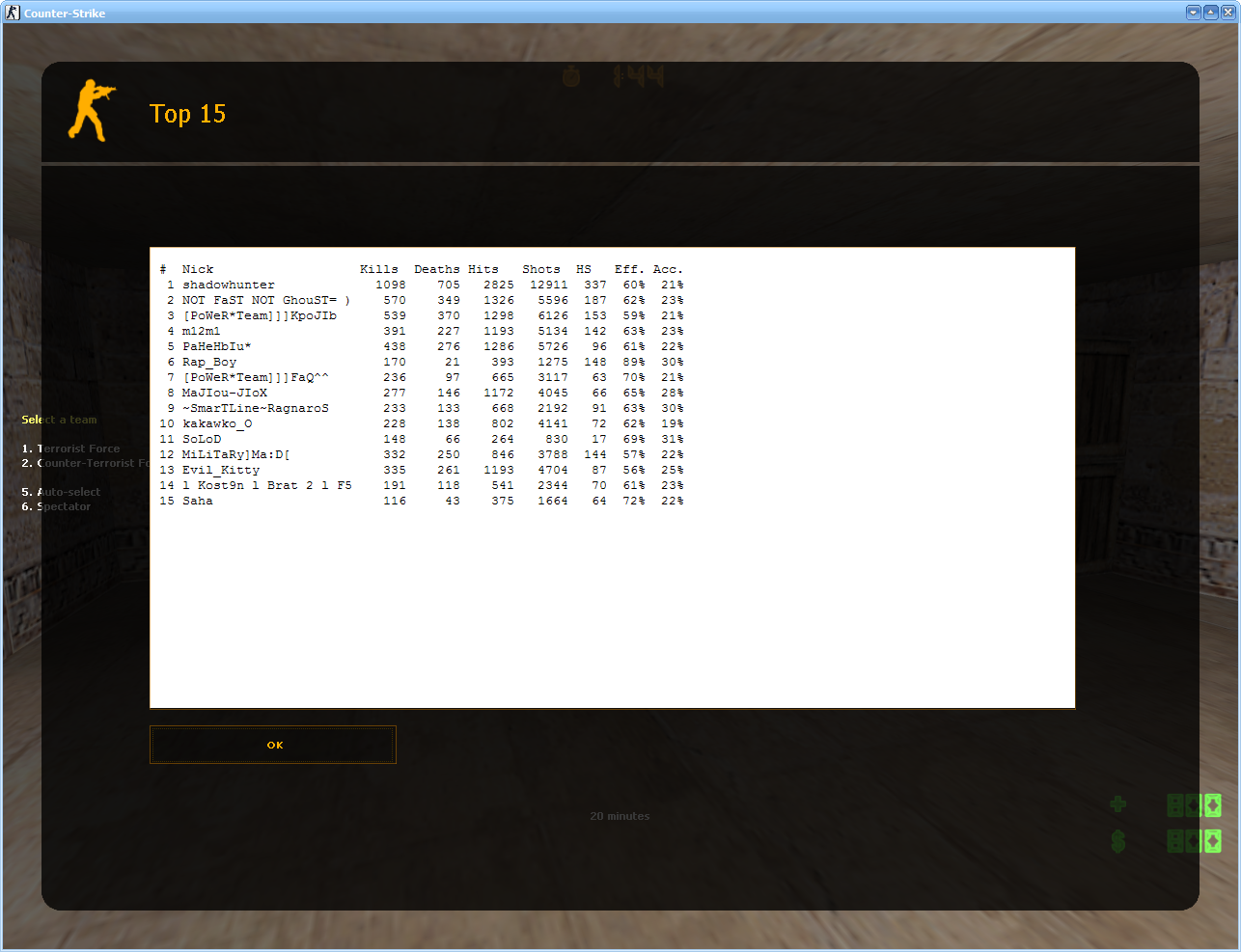Maximize the Counter-Strike window
The width and height of the screenshot is (1241, 952).
click(x=1210, y=13)
